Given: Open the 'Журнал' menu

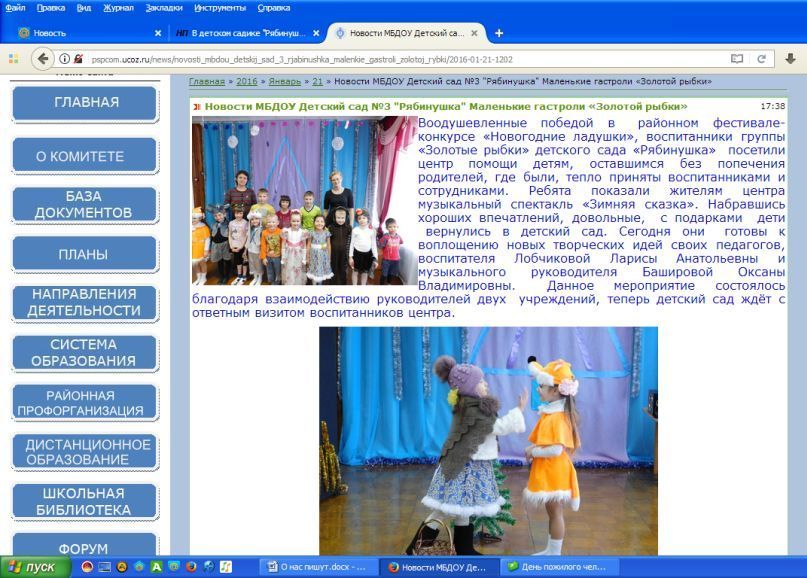Looking at the screenshot, I should click(x=118, y=8).
